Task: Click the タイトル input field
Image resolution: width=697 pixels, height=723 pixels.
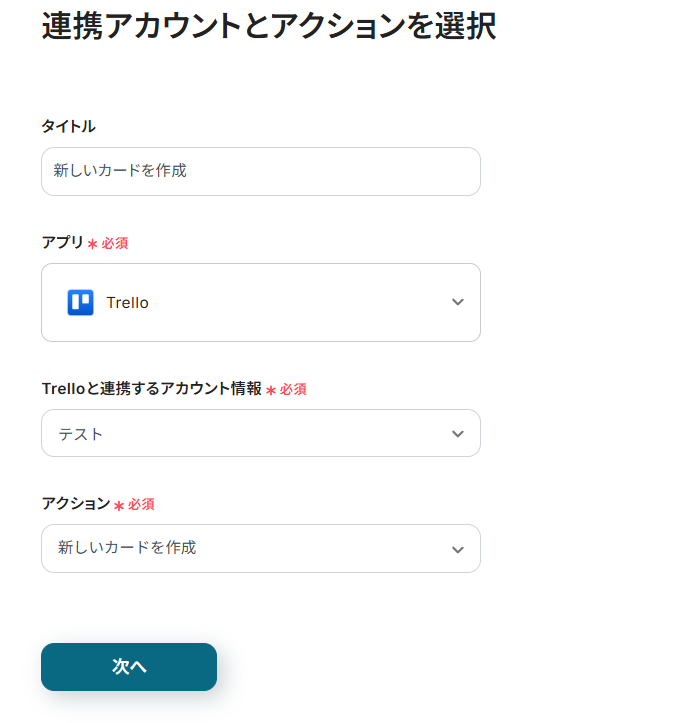Action: pos(260,171)
